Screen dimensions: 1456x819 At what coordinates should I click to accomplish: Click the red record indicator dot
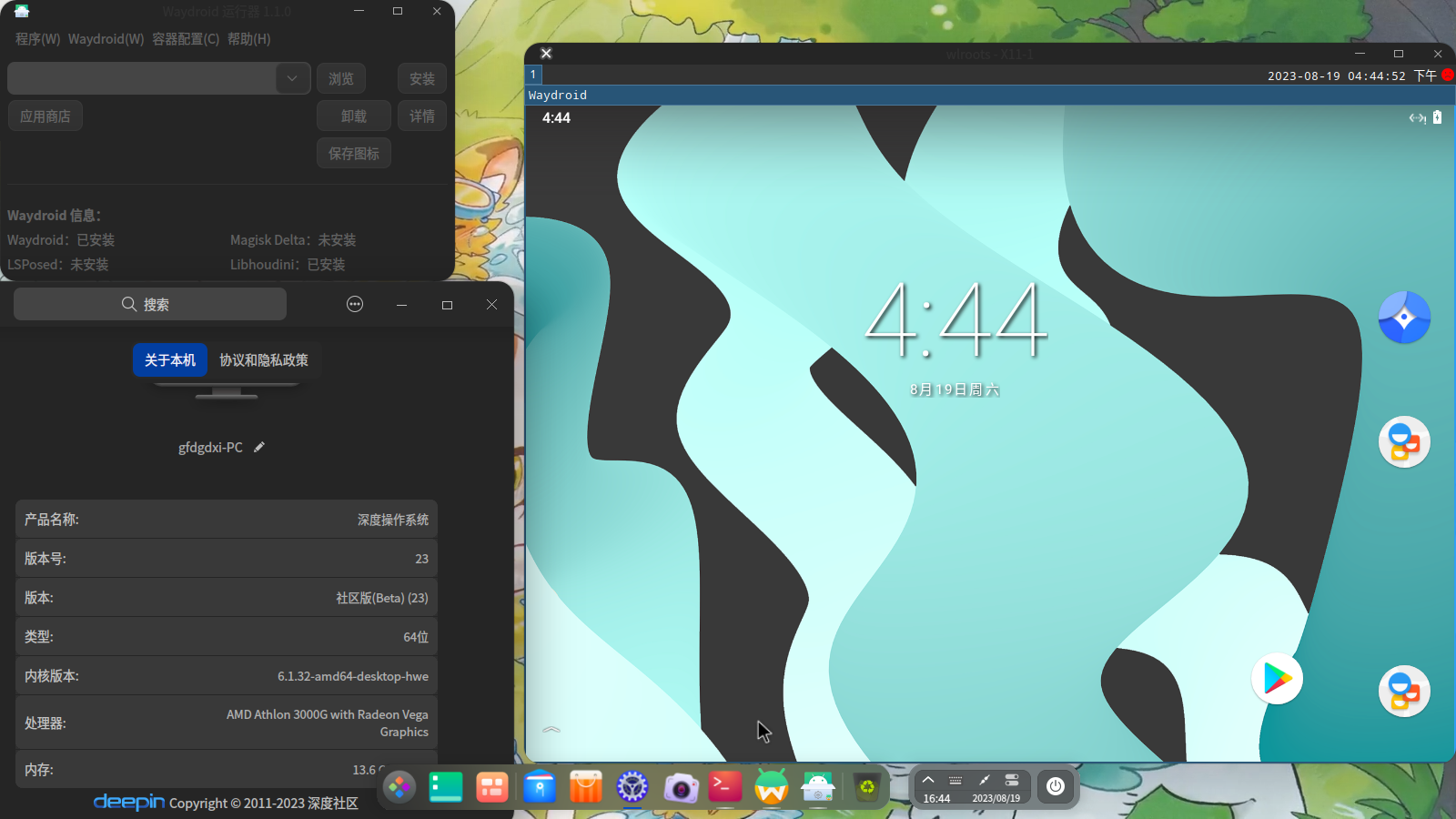pos(1447,76)
